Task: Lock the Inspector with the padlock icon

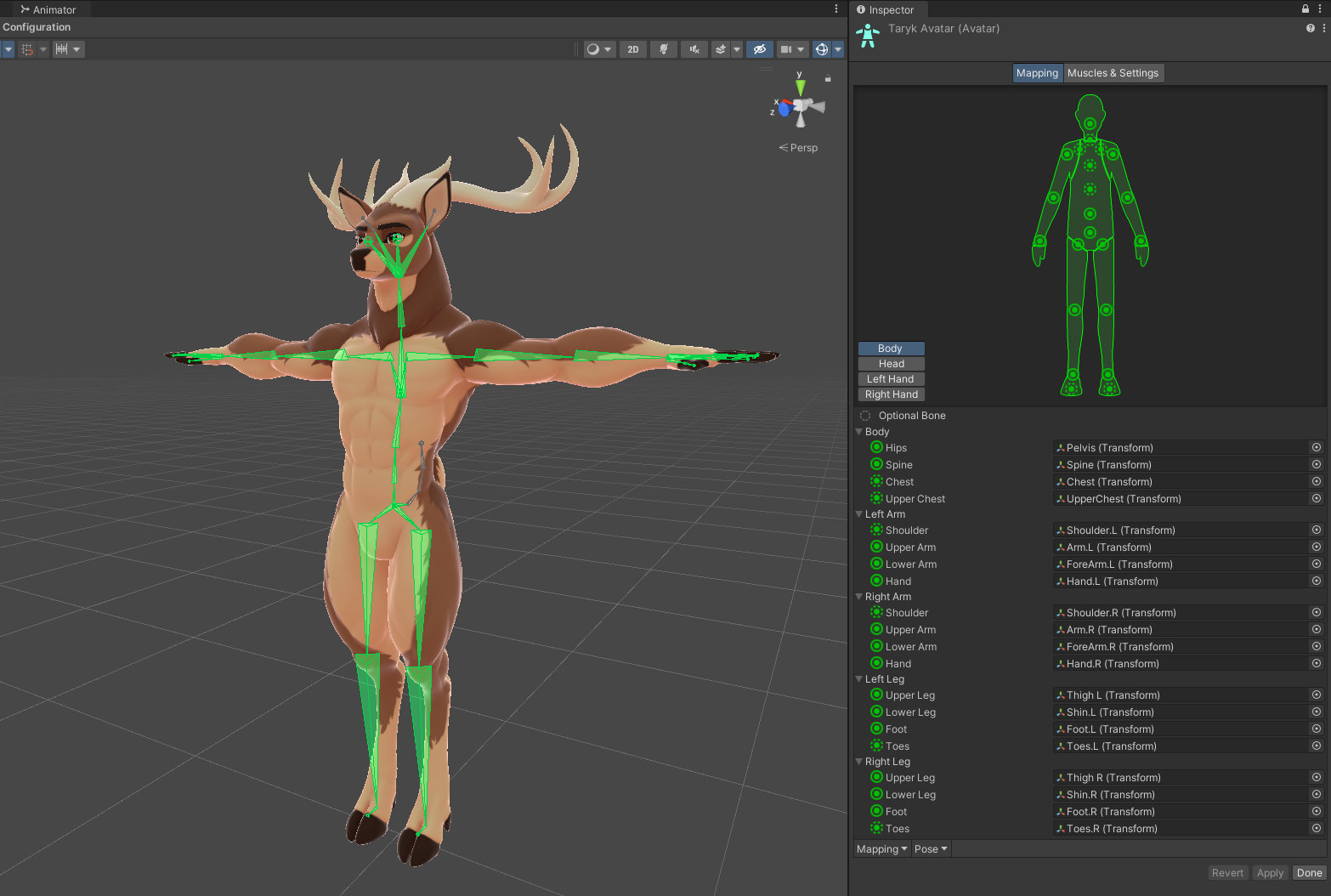Action: point(1306,9)
